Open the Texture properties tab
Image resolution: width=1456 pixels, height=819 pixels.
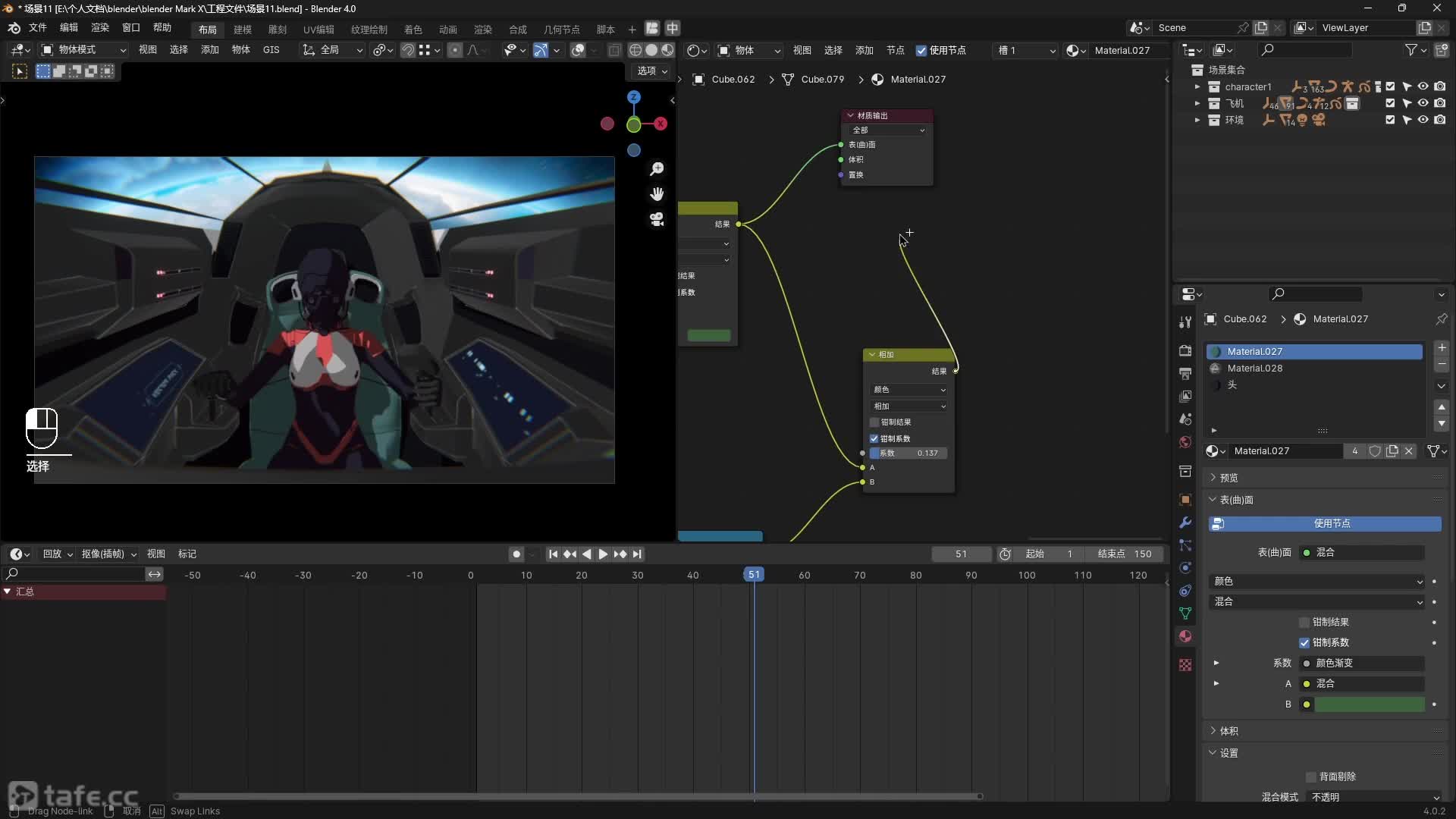(x=1185, y=665)
